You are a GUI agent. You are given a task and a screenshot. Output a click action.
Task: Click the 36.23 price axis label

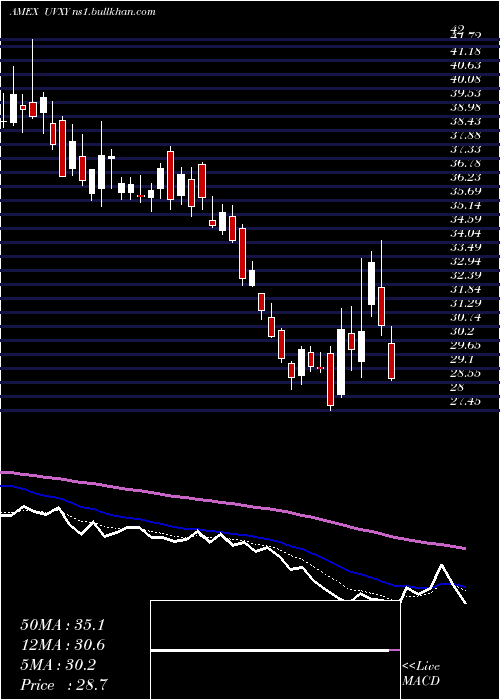[467, 177]
